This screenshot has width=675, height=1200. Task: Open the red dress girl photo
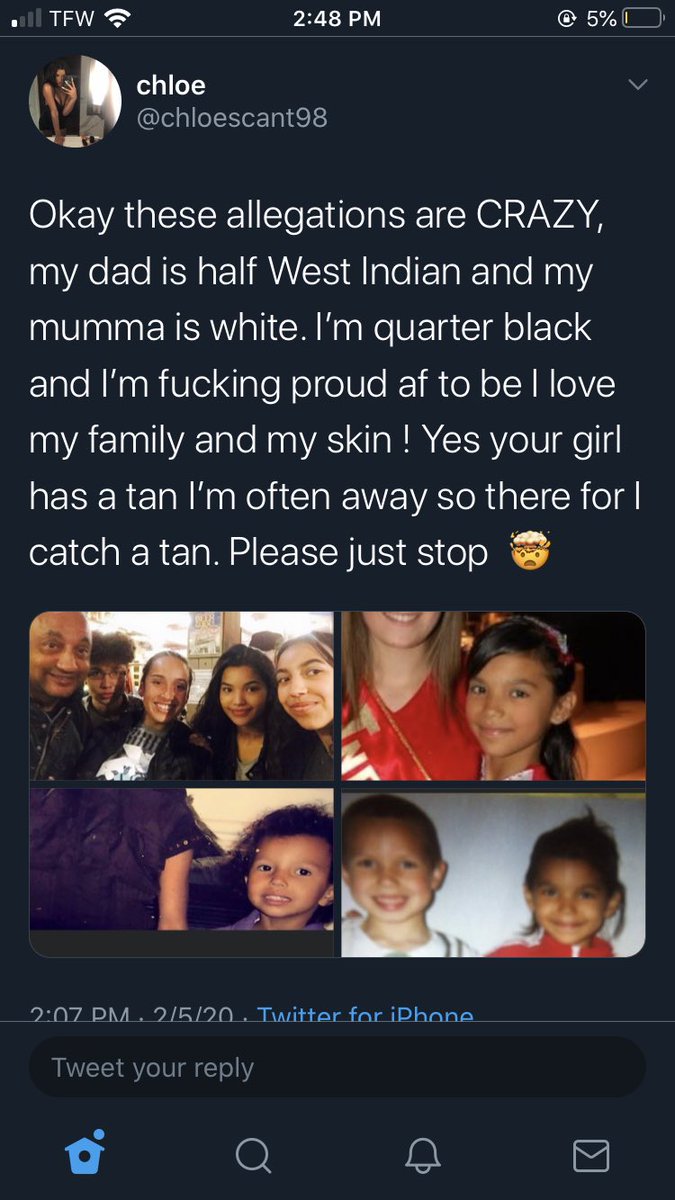493,696
